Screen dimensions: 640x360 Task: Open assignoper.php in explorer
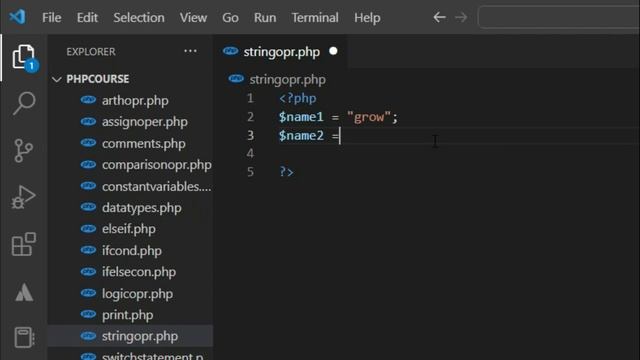[131, 122]
